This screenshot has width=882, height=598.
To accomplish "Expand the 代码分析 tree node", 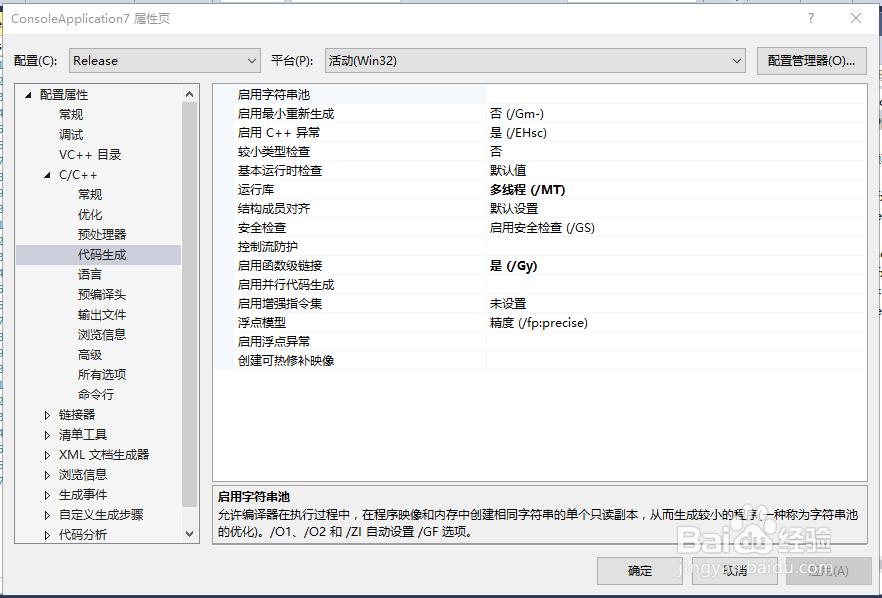I will (x=47, y=534).
